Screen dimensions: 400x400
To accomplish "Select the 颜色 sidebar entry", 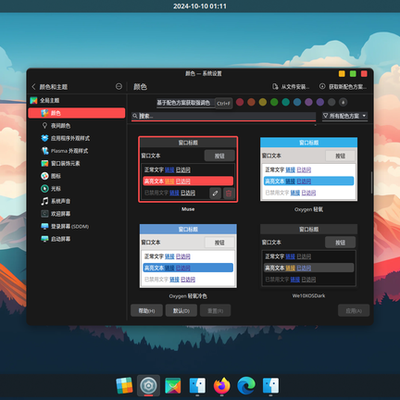I will coord(77,113).
